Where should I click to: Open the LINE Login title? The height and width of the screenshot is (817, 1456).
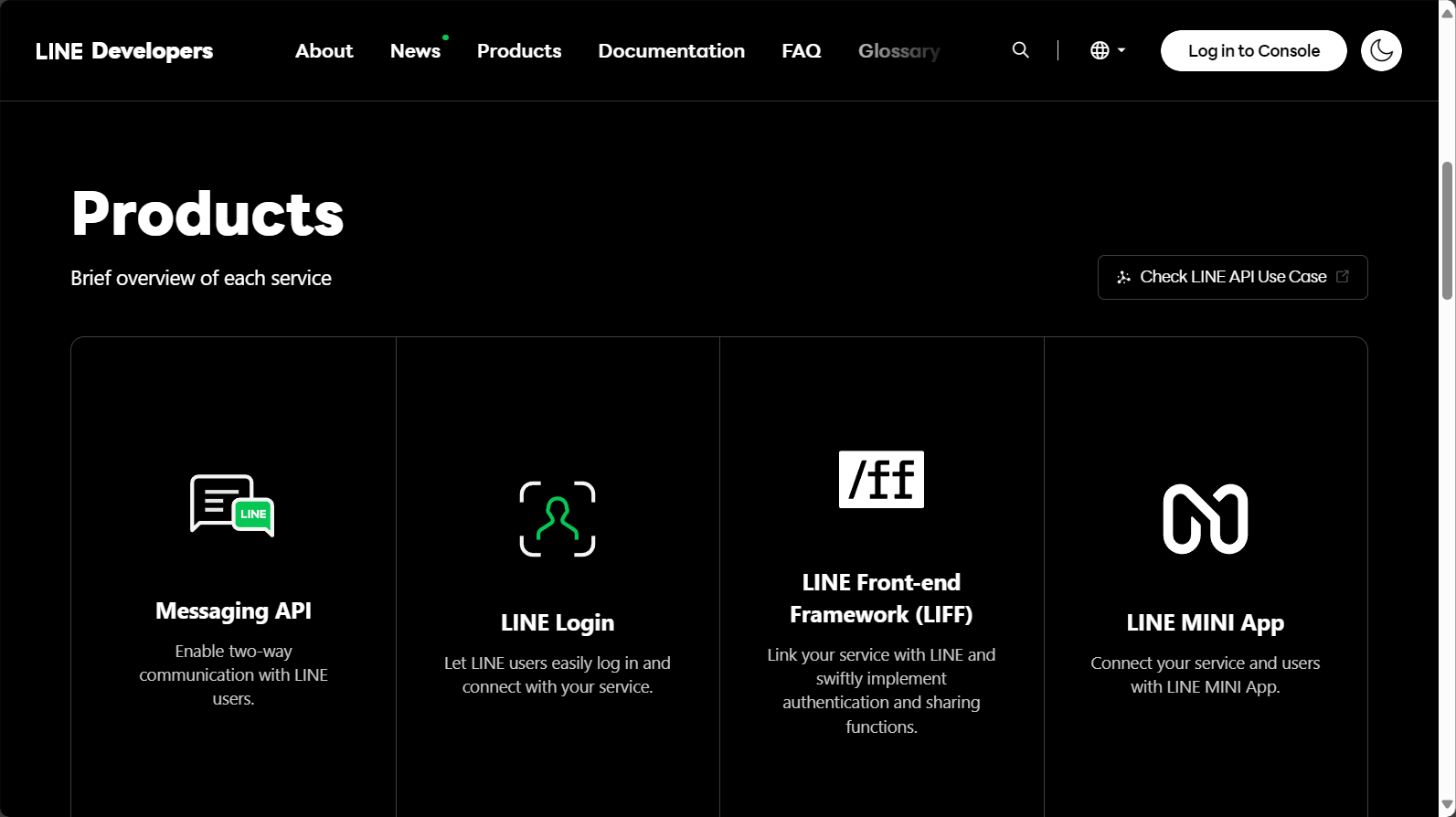(558, 622)
